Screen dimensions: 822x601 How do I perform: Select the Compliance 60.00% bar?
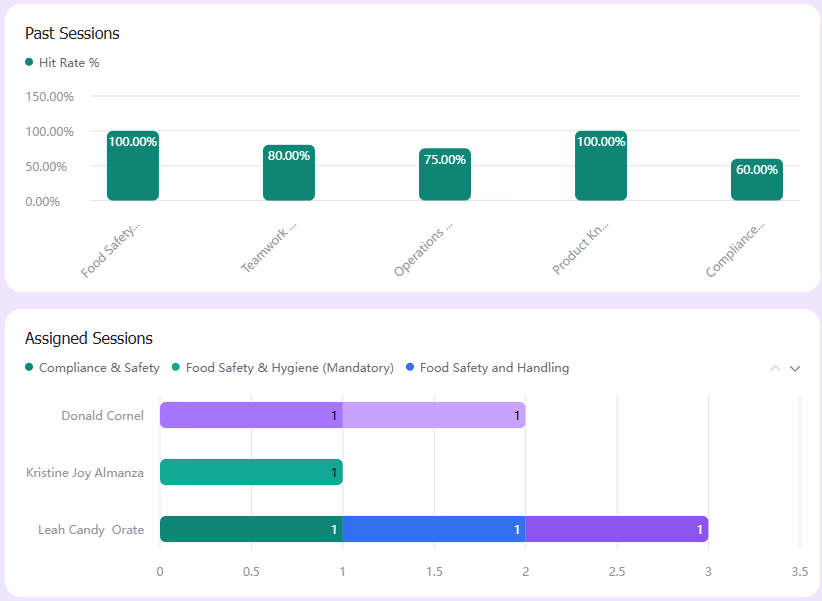coord(757,179)
